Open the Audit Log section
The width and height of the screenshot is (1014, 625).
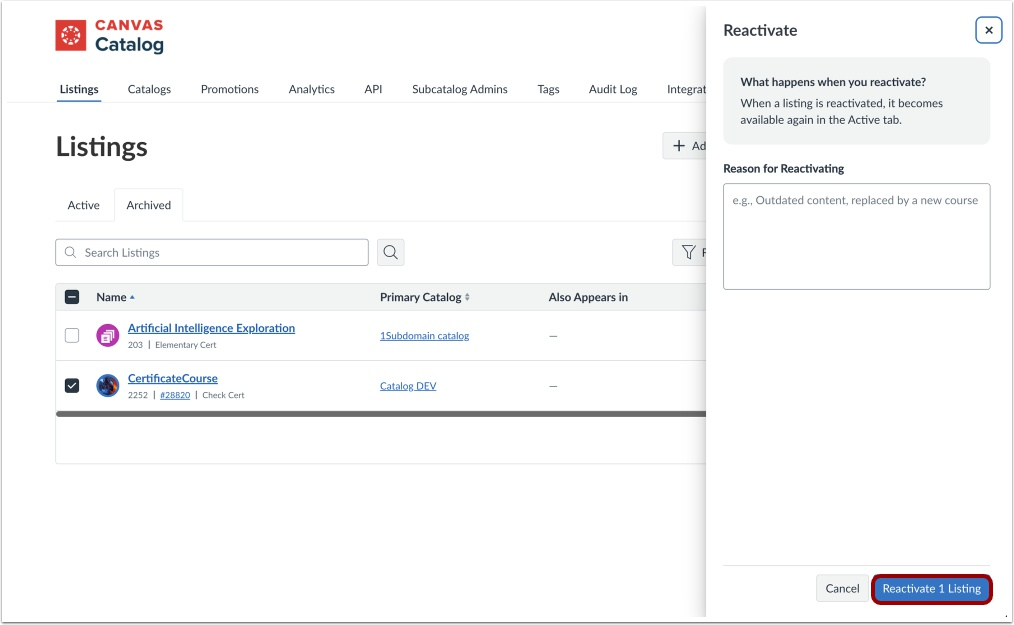point(613,89)
